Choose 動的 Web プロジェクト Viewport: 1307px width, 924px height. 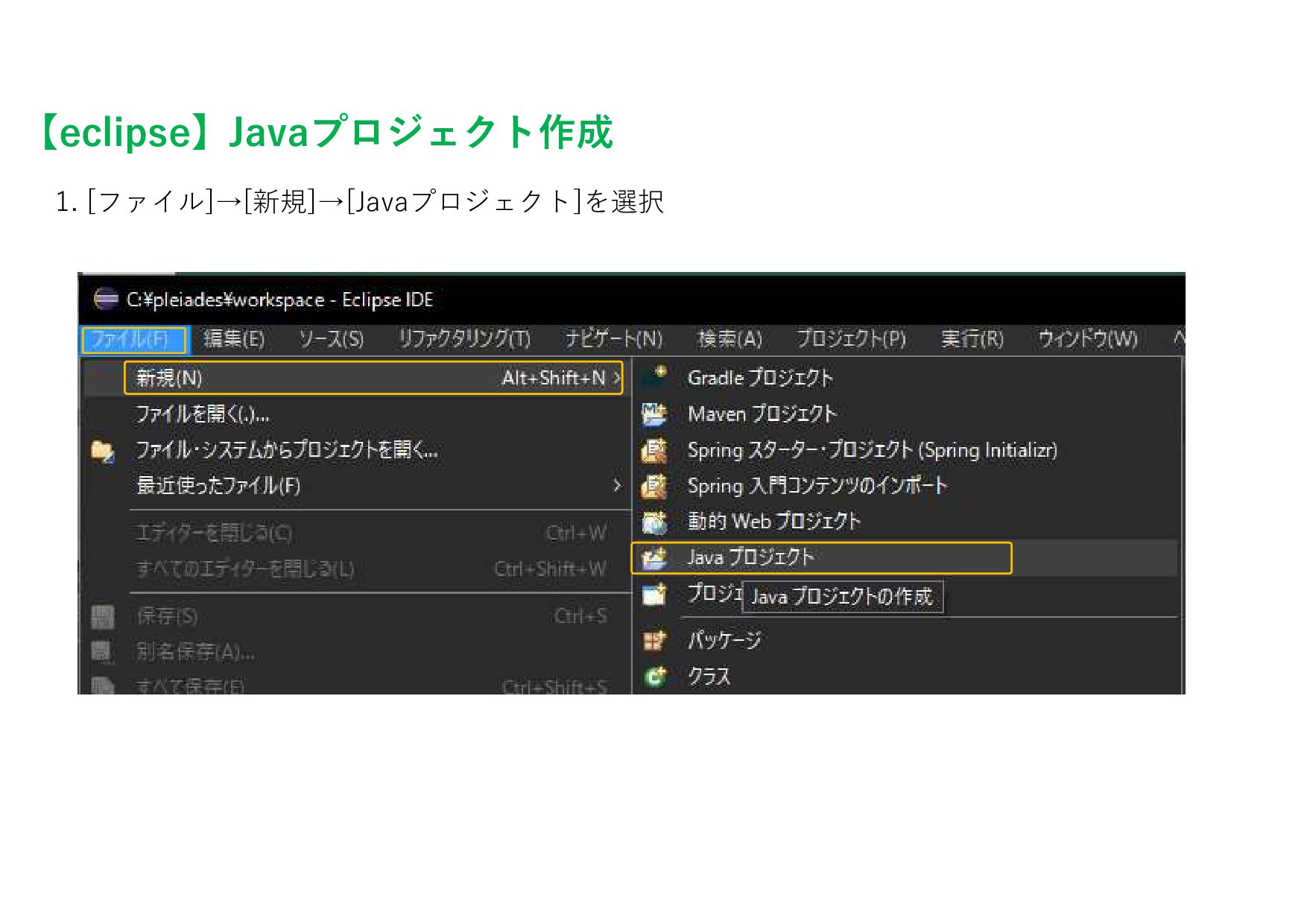pos(774,522)
